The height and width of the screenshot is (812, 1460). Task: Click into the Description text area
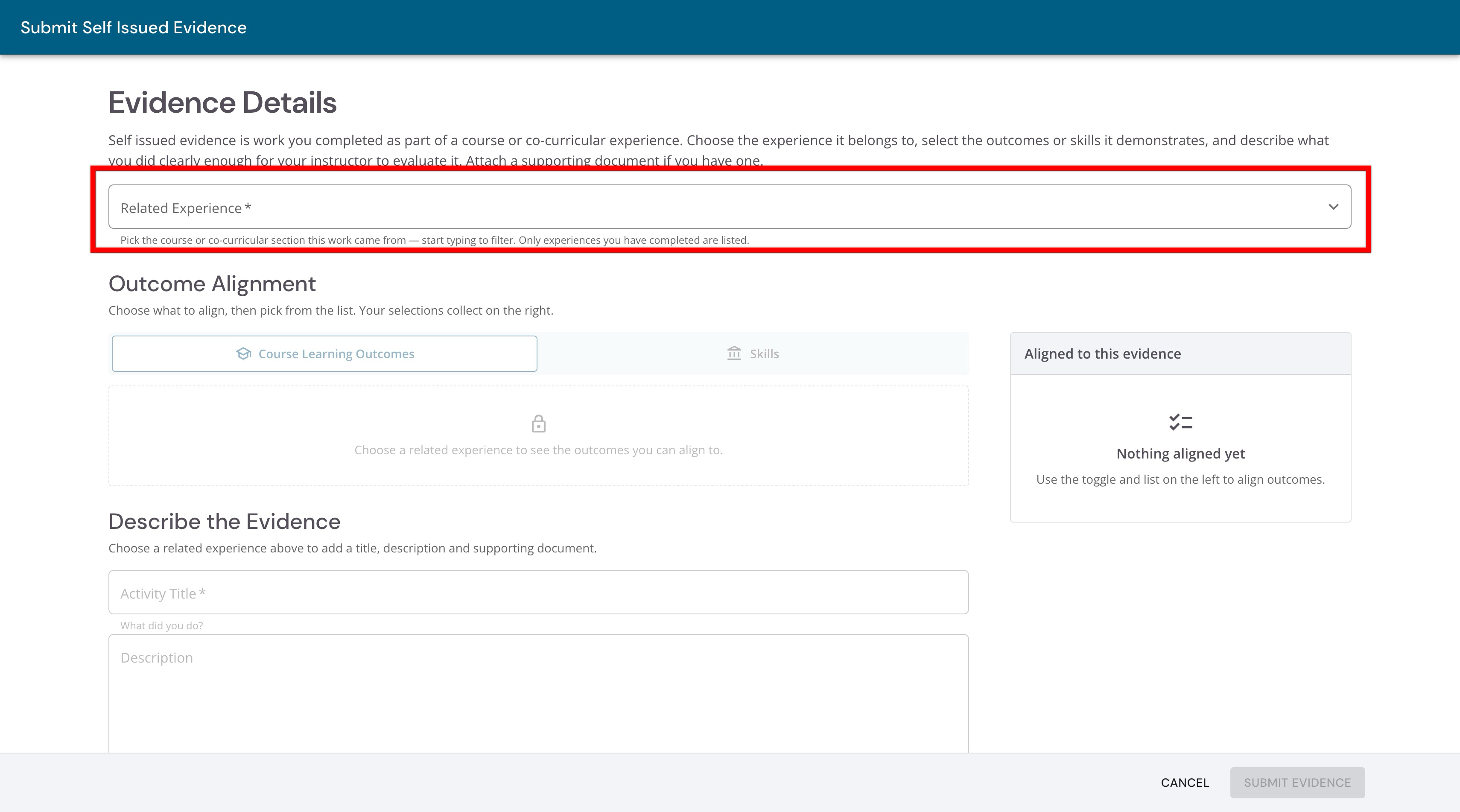pyautogui.click(x=538, y=694)
